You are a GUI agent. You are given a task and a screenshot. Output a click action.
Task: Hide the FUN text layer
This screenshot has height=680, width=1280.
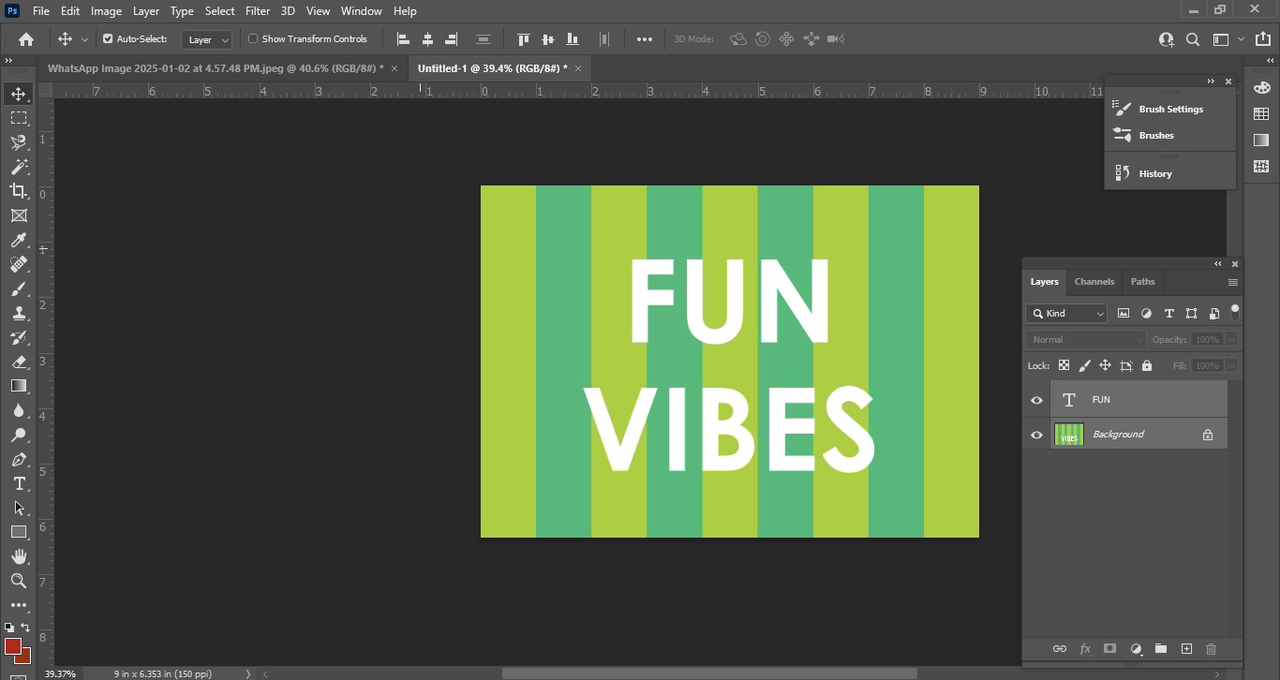[1036, 400]
